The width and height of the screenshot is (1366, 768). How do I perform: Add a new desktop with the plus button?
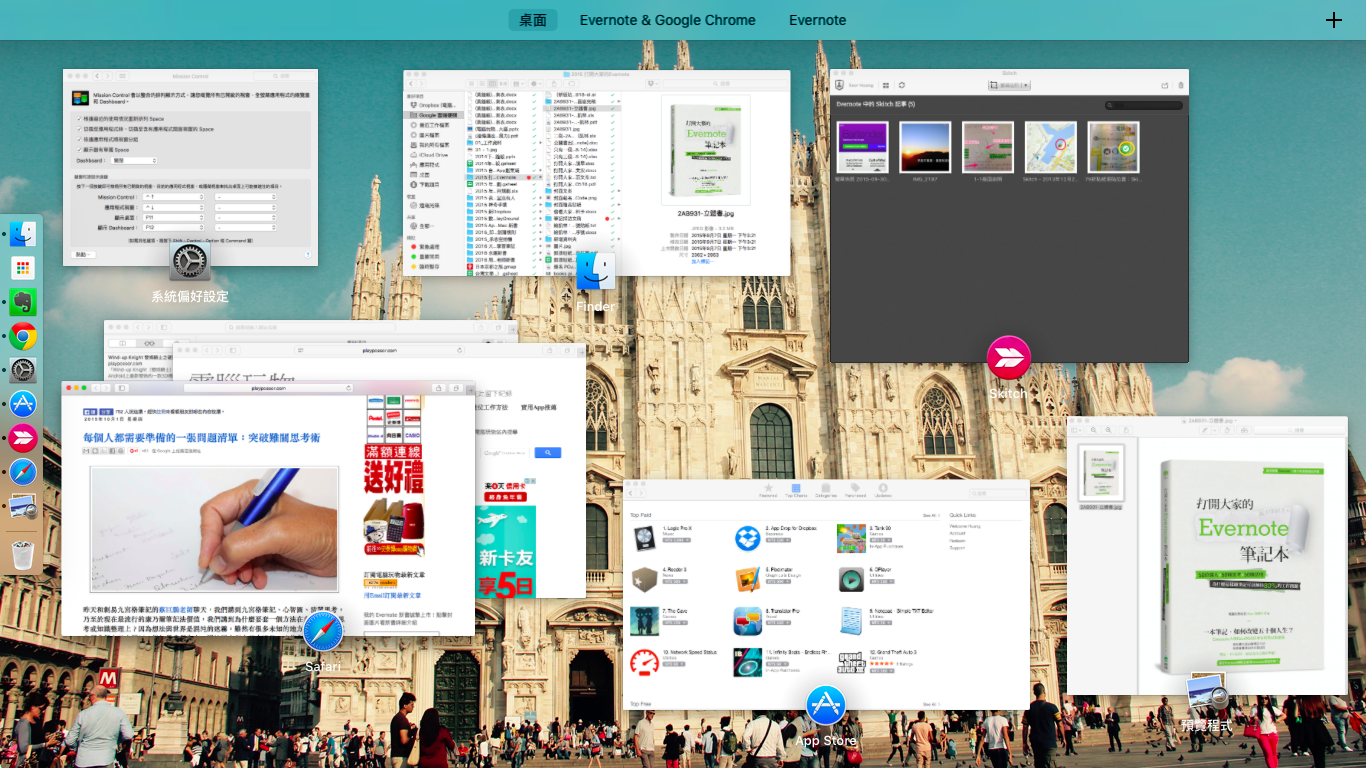[1333, 20]
